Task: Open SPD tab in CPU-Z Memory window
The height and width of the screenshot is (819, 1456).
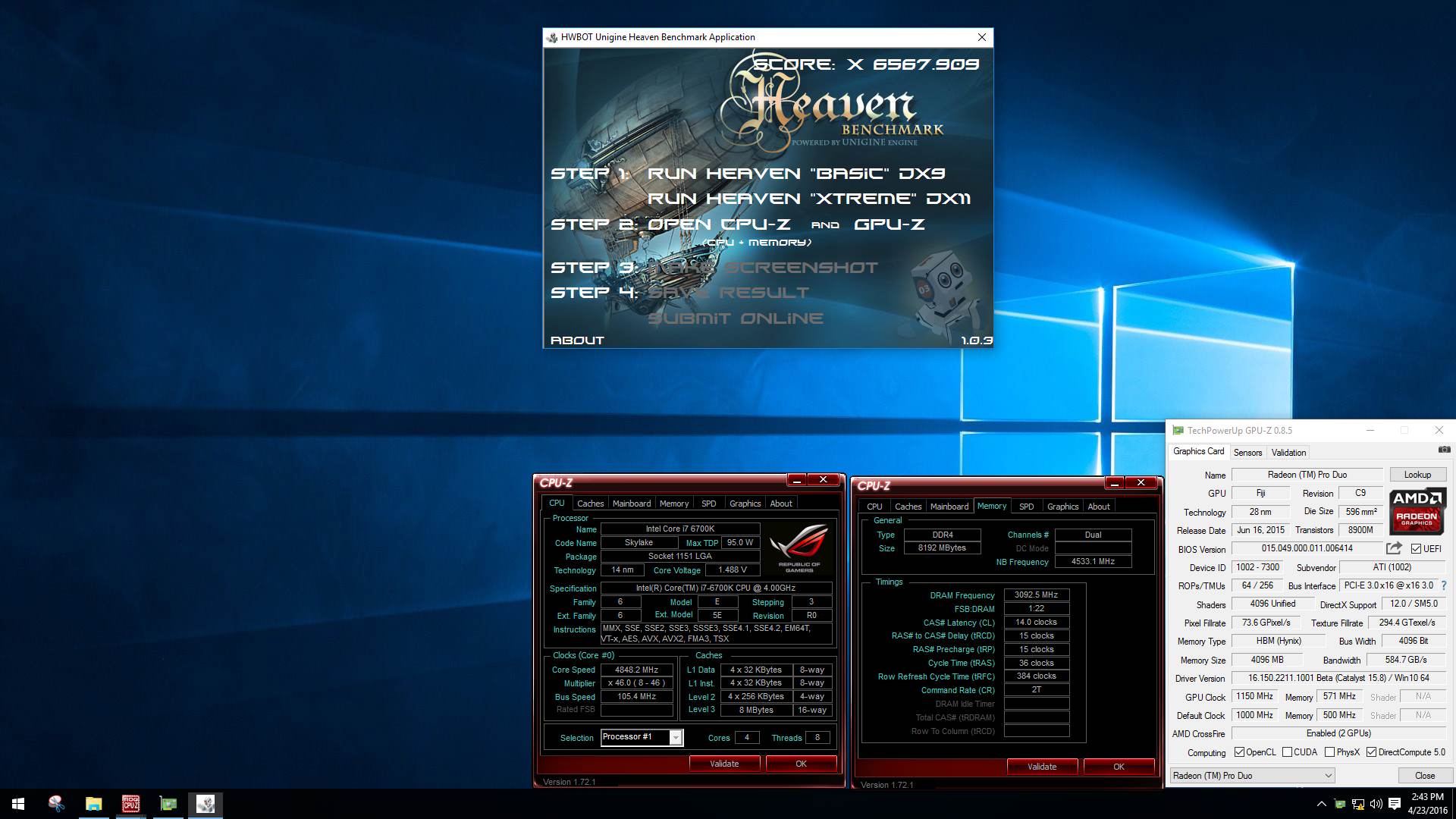Action: 1026,507
